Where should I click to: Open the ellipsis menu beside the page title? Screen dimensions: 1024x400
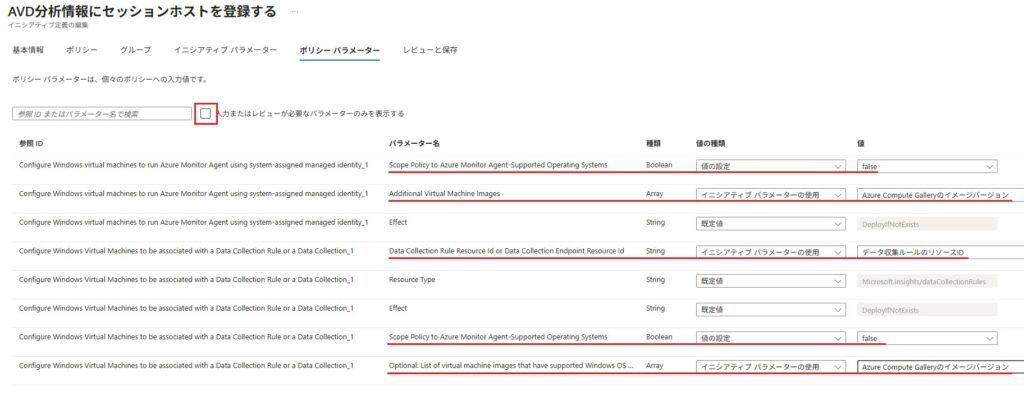pyautogui.click(x=294, y=11)
